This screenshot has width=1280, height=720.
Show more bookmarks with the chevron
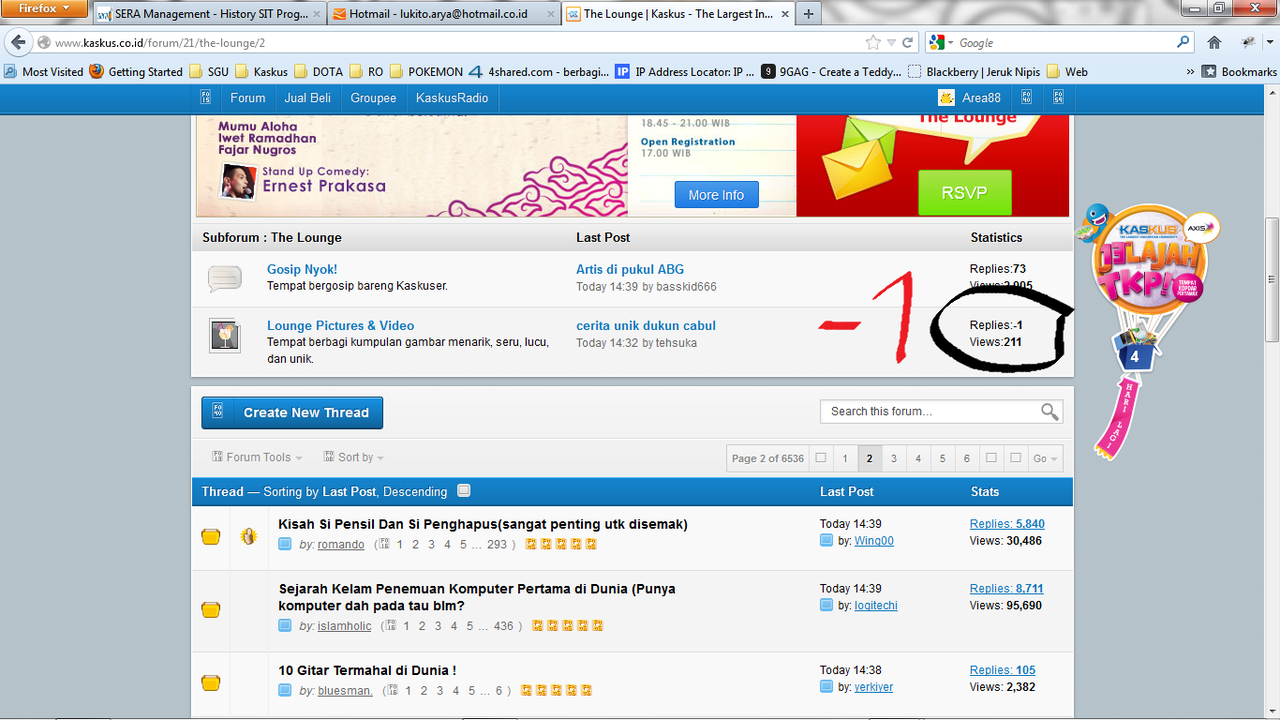(x=1190, y=72)
